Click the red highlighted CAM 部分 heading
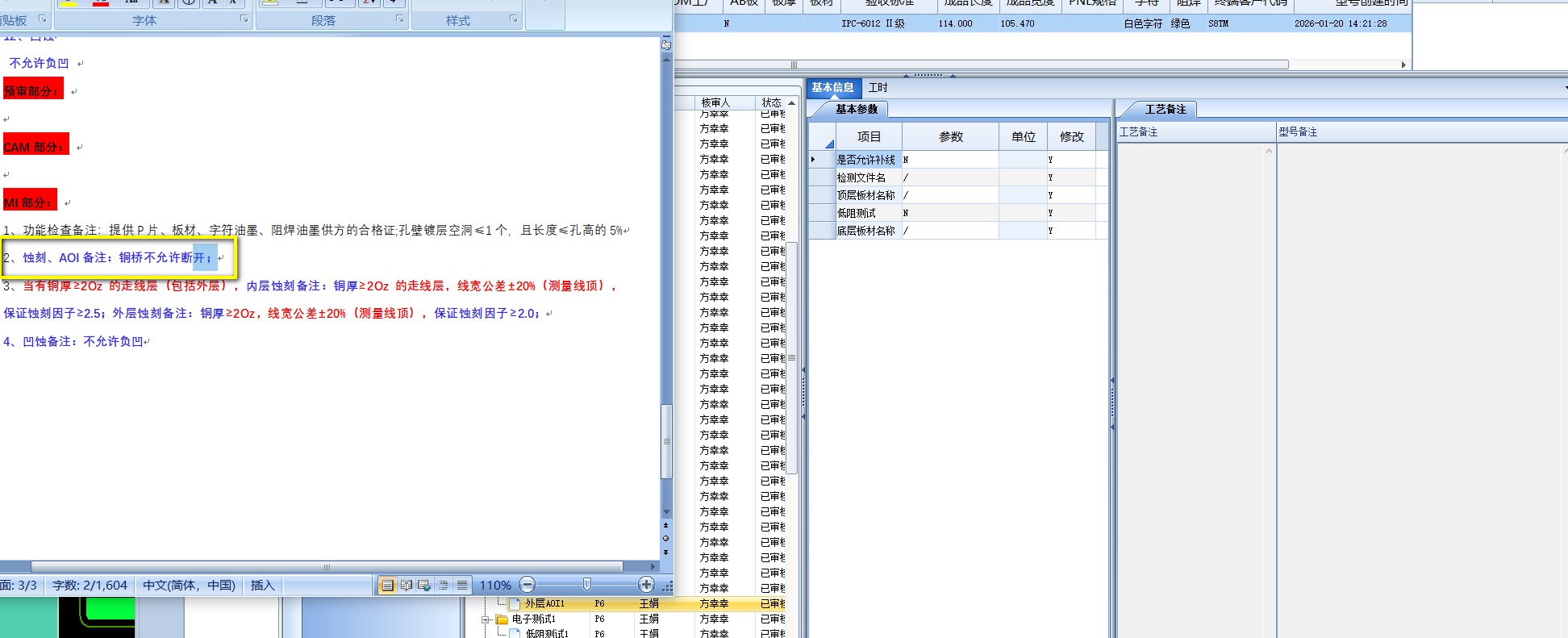This screenshot has height=638, width=1568. 35,146
